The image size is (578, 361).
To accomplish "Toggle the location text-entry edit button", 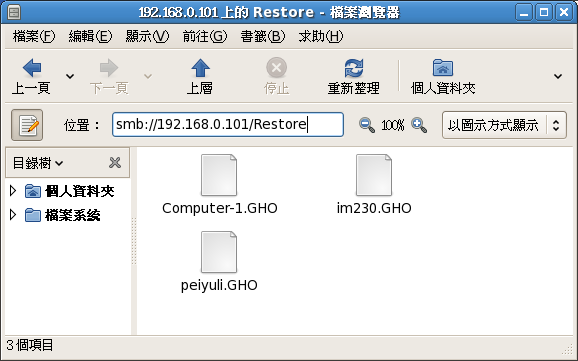I will (27, 125).
